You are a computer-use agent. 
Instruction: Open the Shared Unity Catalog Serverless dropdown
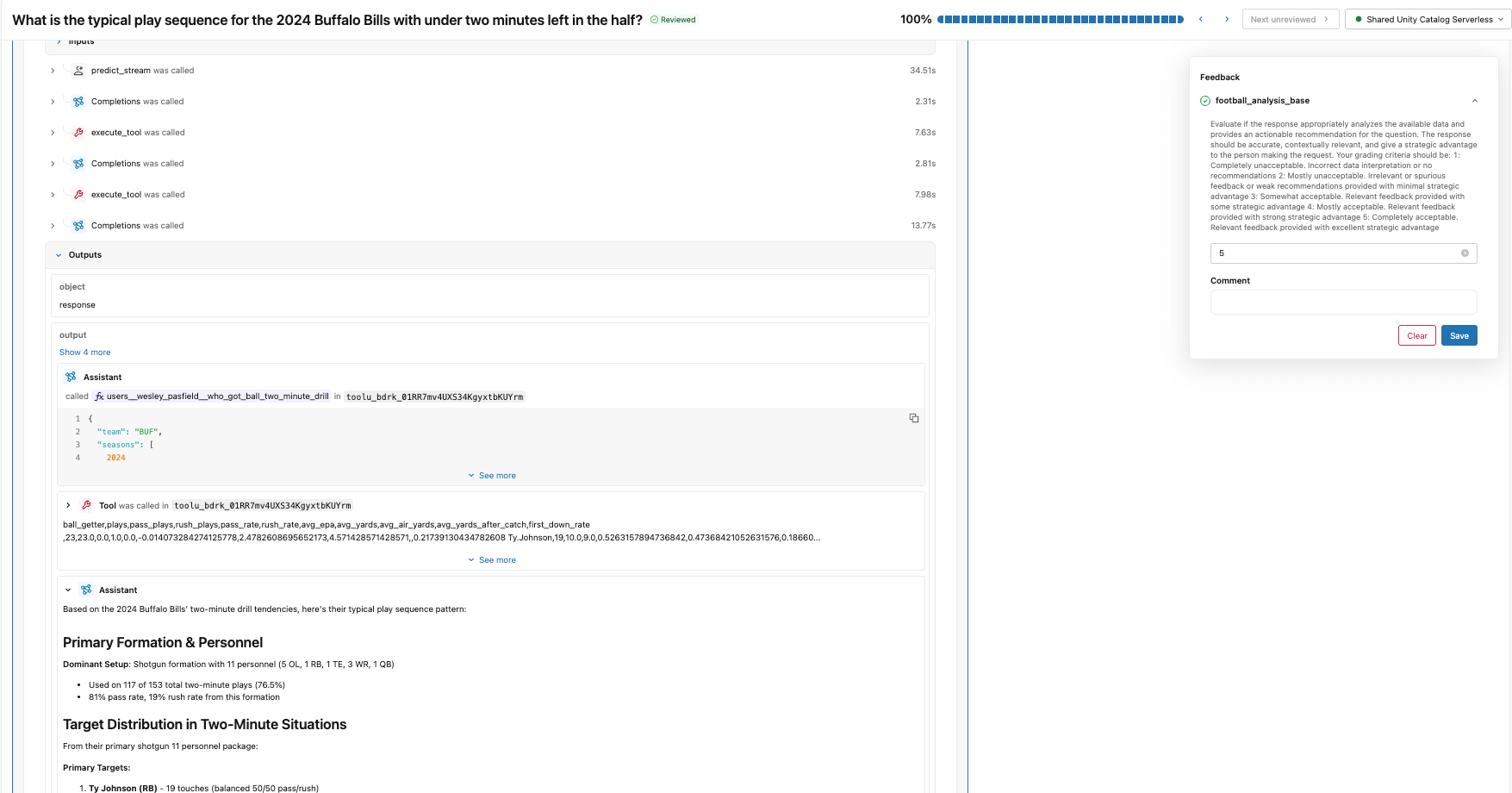click(1427, 18)
